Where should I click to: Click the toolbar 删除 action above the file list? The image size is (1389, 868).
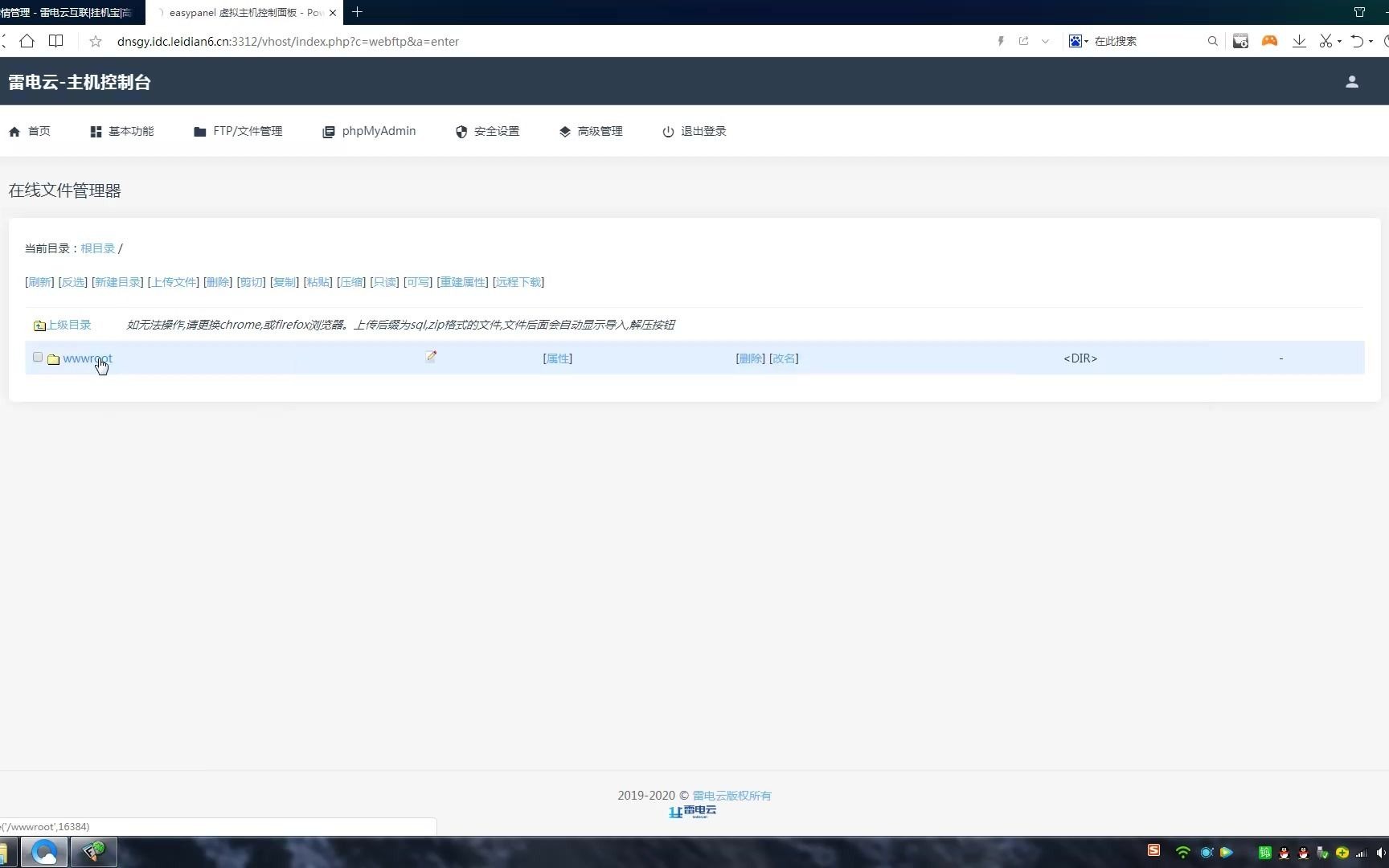tap(217, 282)
